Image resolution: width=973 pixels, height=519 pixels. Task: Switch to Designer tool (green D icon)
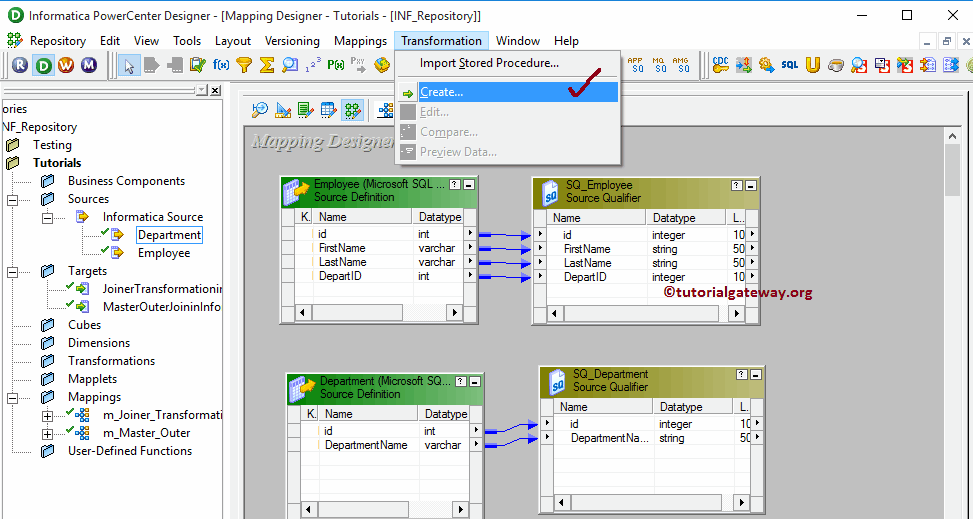(43, 65)
